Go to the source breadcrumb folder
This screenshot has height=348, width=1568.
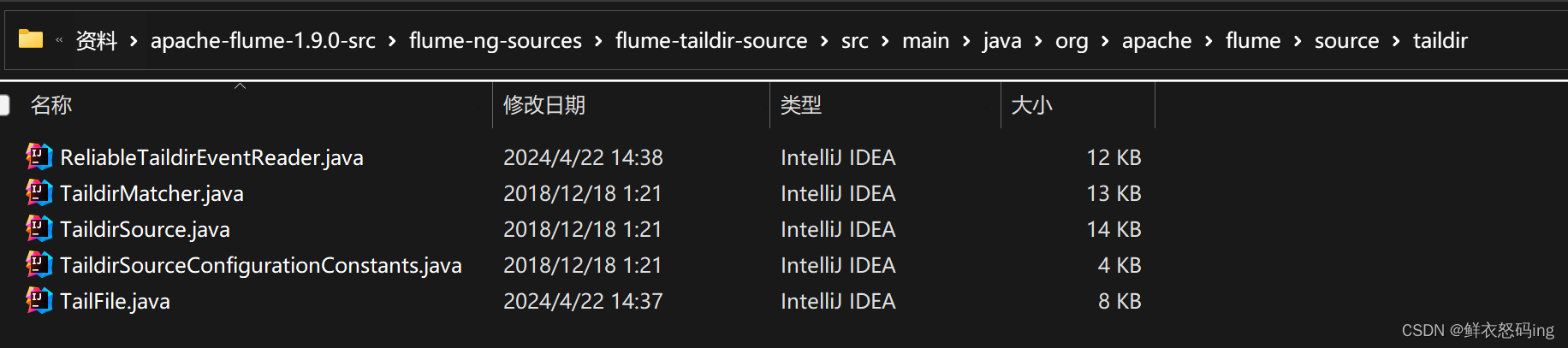pos(1346,41)
